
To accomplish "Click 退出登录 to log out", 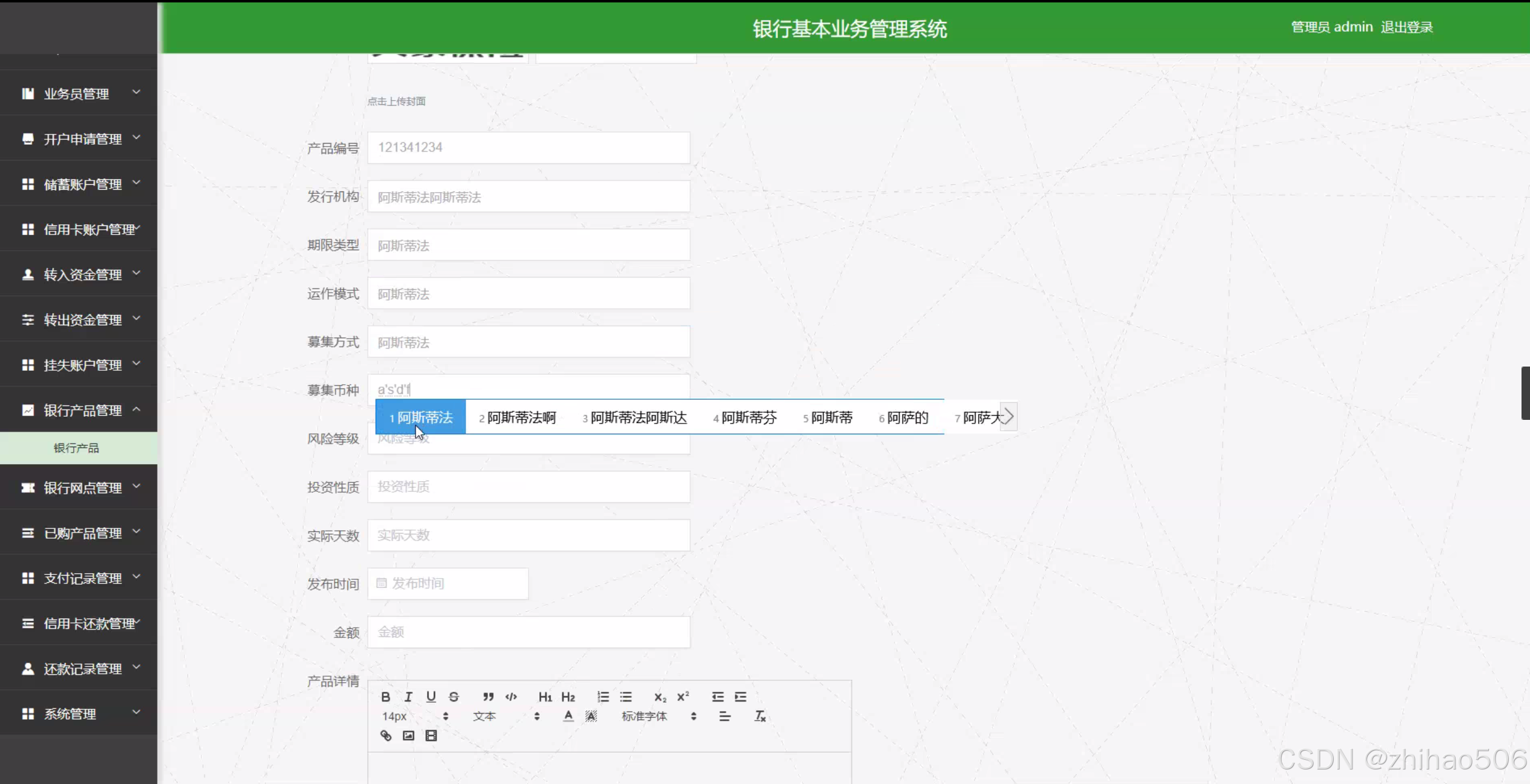I will click(1406, 27).
